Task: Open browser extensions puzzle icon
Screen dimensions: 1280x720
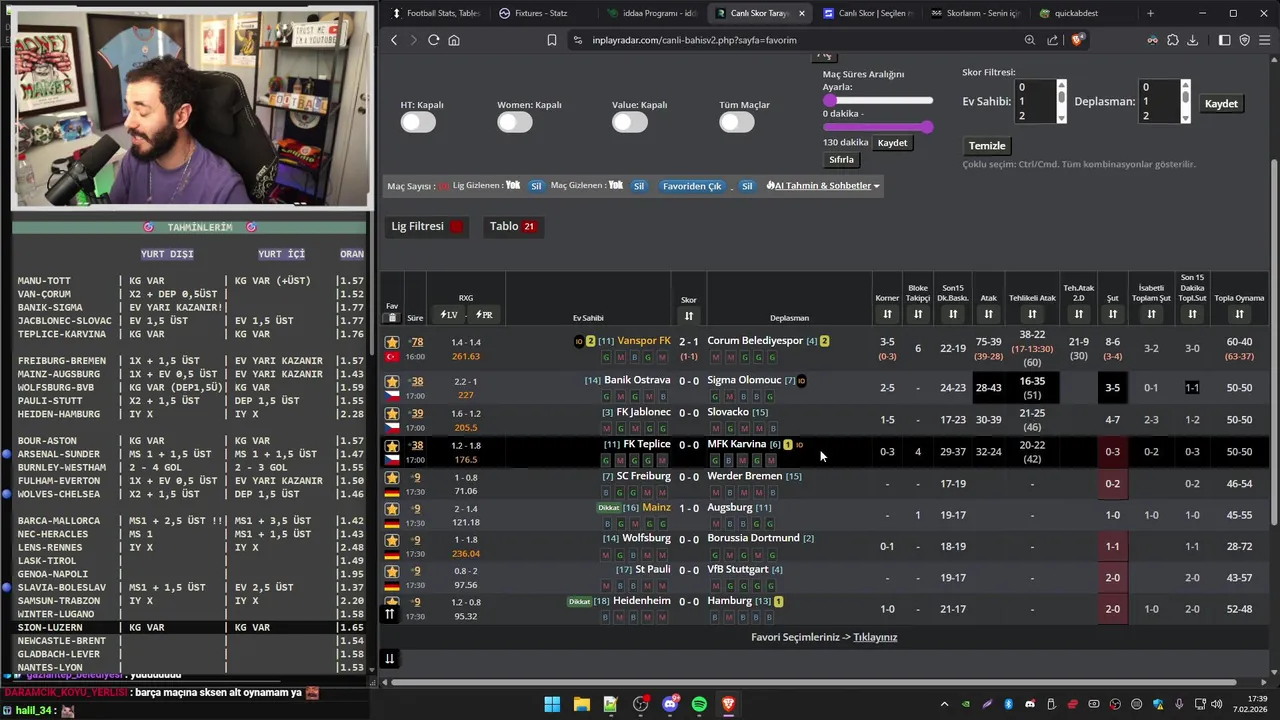Action: click(x=1173, y=40)
